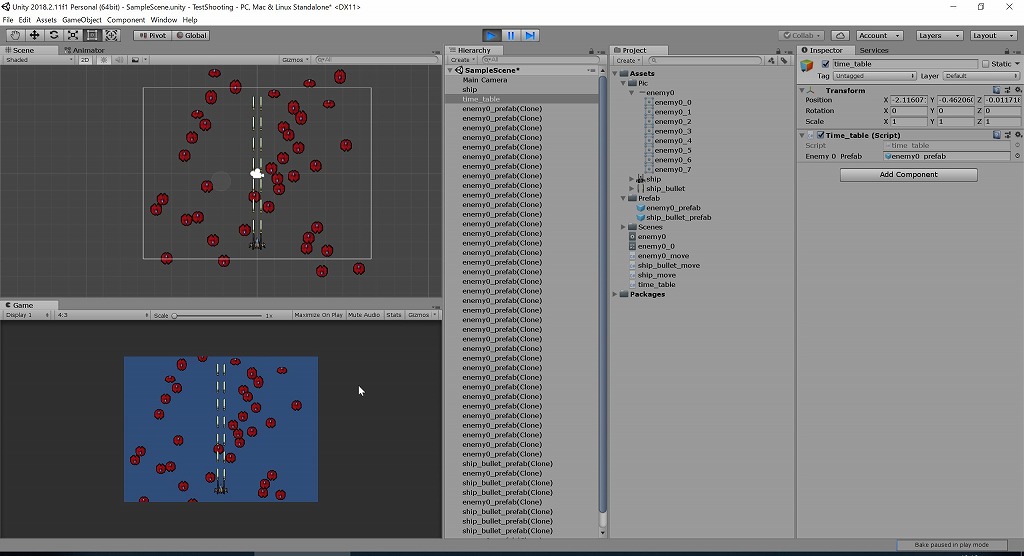Toggle the Static checkbox

pos(985,64)
